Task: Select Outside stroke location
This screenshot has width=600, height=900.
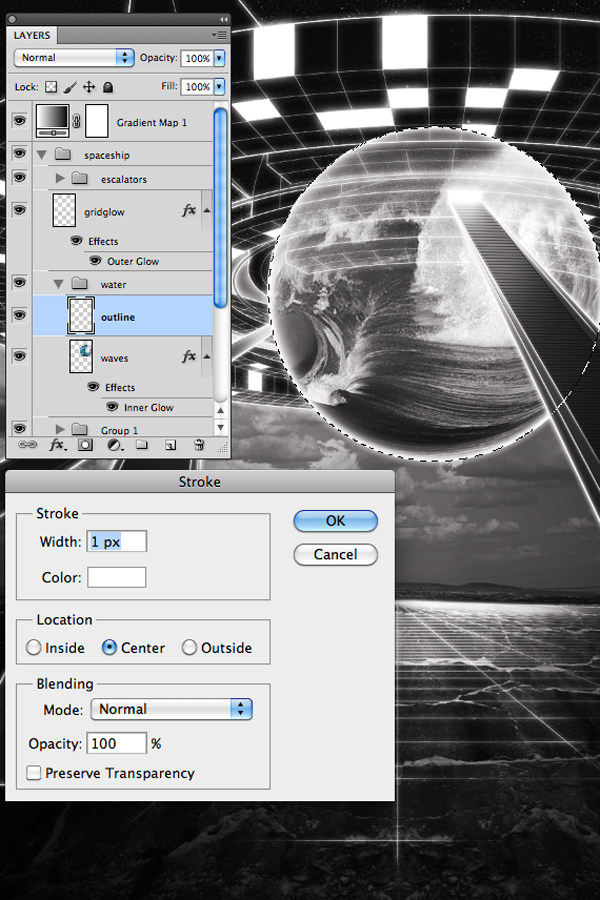Action: click(189, 647)
